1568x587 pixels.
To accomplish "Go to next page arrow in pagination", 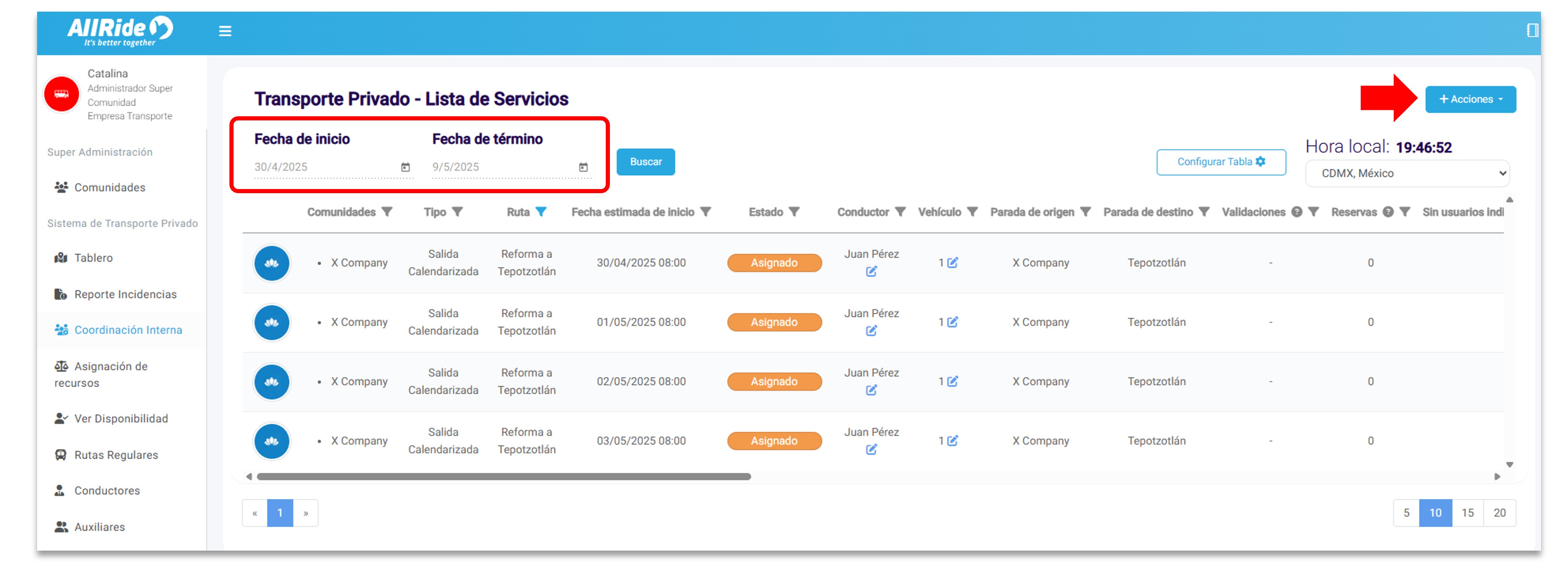I will [306, 513].
